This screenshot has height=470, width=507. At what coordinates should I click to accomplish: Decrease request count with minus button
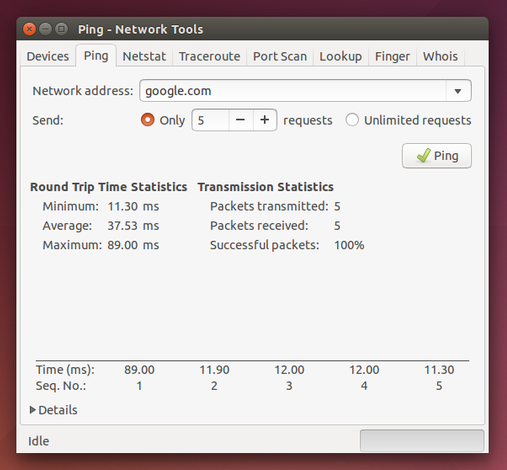[240, 120]
